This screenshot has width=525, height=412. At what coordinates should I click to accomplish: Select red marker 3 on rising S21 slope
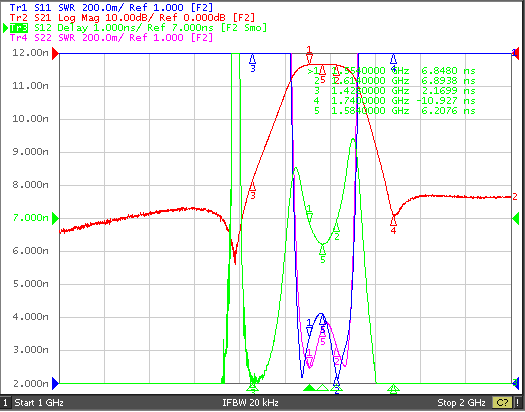click(253, 190)
